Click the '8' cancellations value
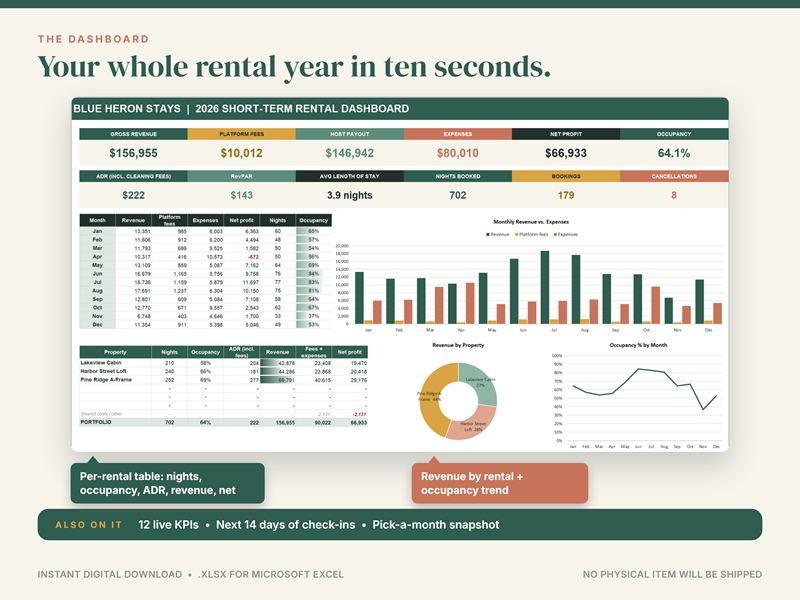This screenshot has height=600, width=800. 674,195
